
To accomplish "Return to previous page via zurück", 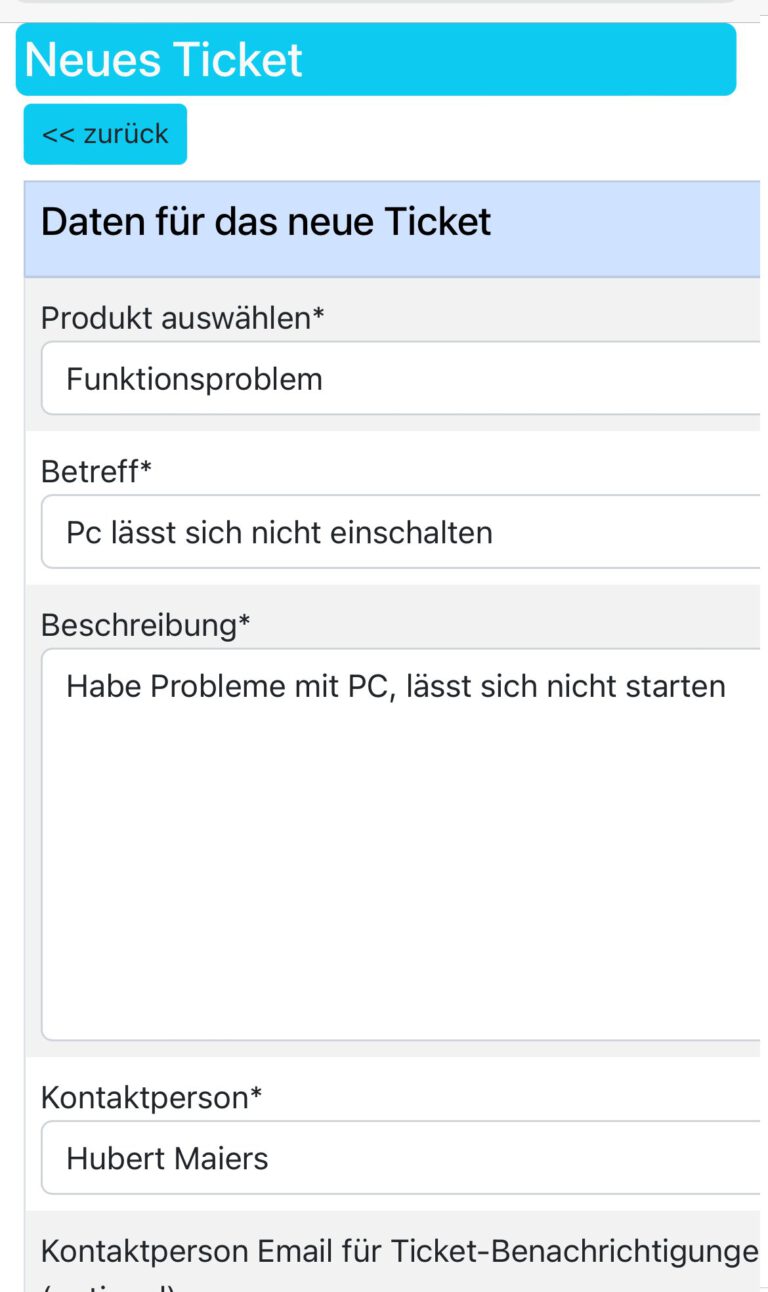I will tap(105, 134).
